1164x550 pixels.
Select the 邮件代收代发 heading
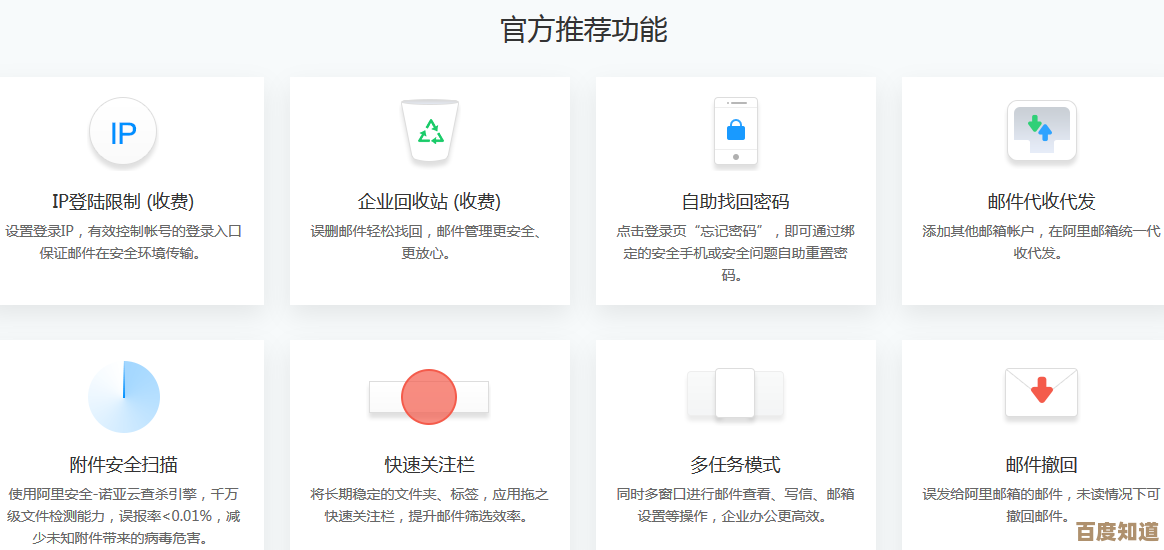coord(1041,201)
